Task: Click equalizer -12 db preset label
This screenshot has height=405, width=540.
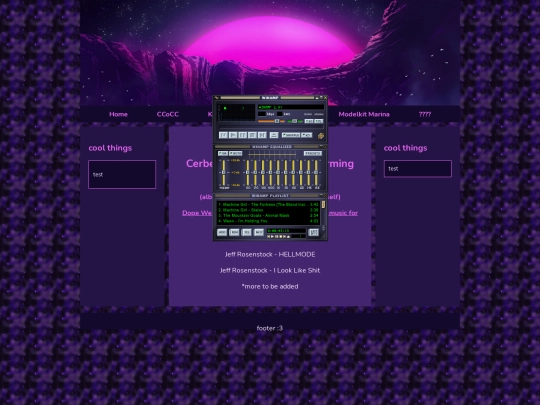Action: pos(236,185)
